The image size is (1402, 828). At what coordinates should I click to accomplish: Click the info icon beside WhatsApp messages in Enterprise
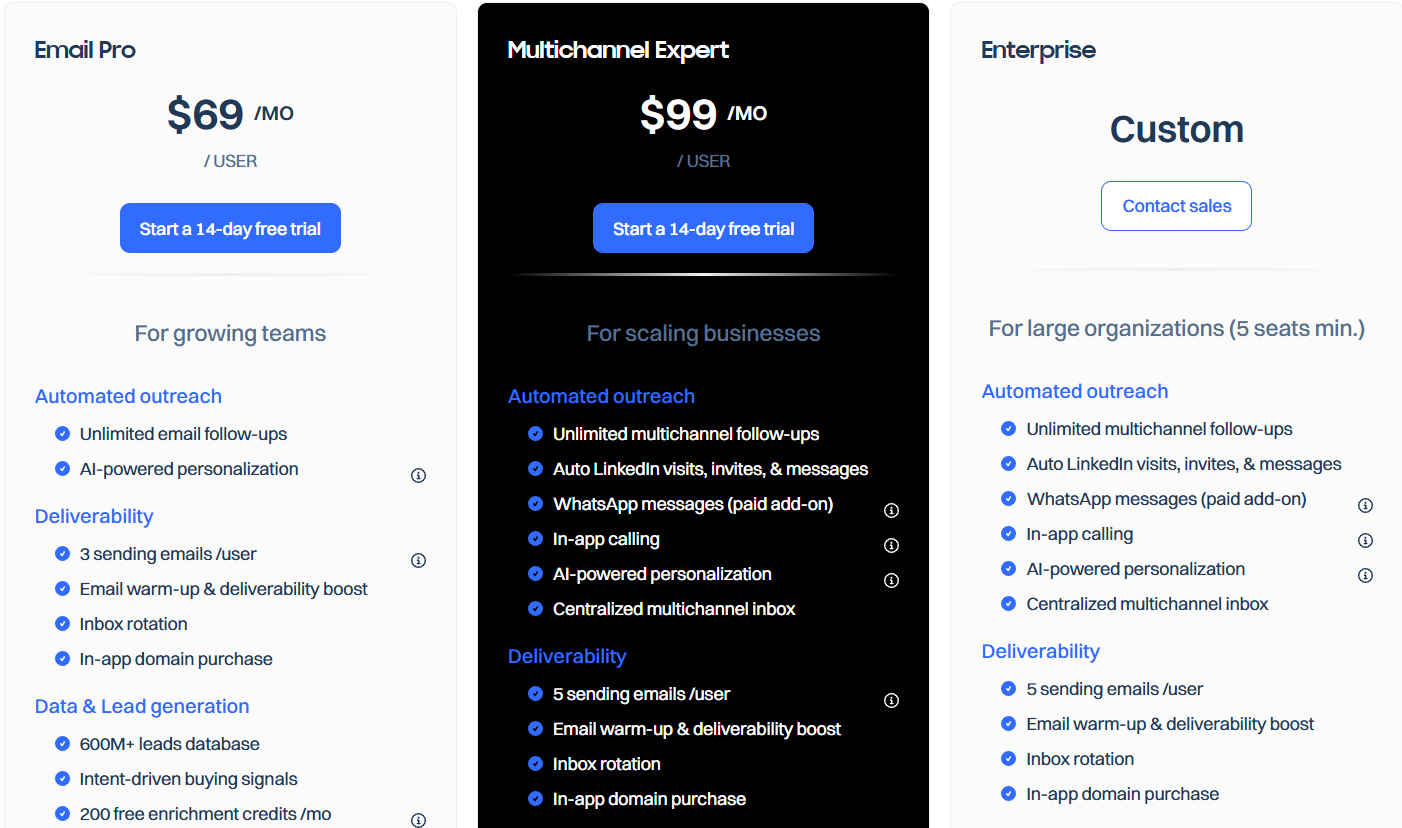click(1365, 505)
